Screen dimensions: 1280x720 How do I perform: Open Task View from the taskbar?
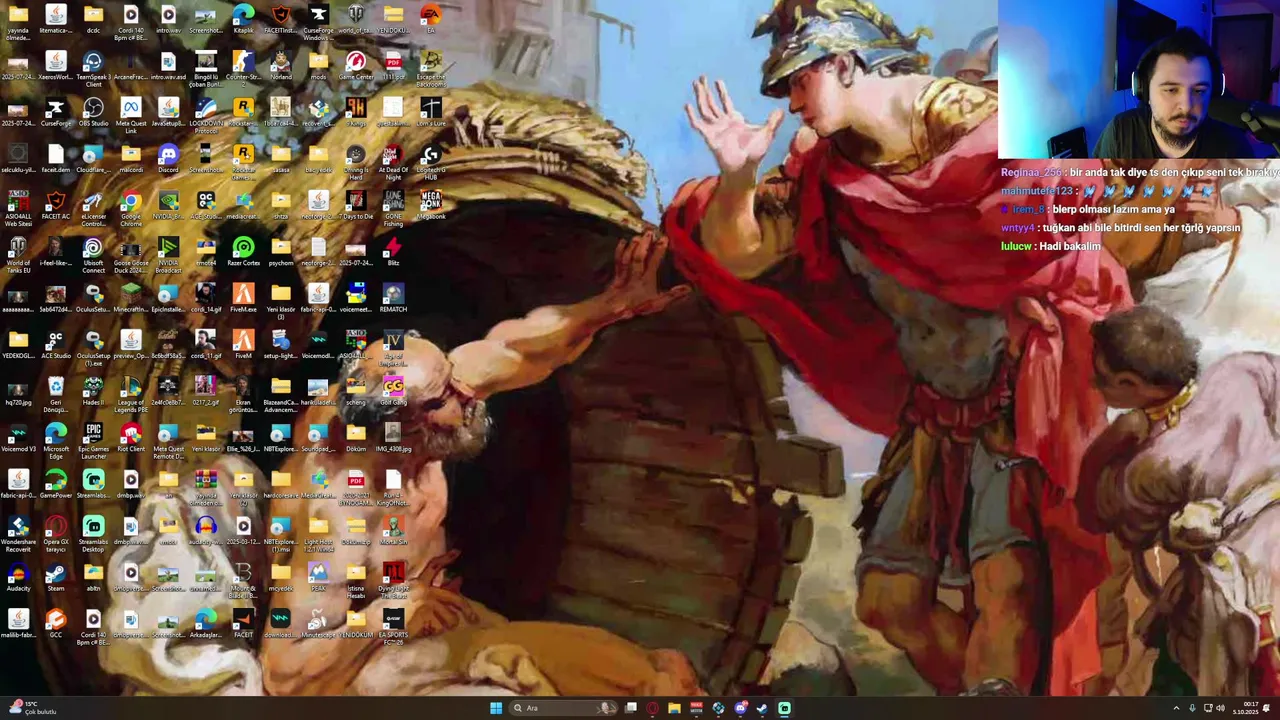pos(631,708)
